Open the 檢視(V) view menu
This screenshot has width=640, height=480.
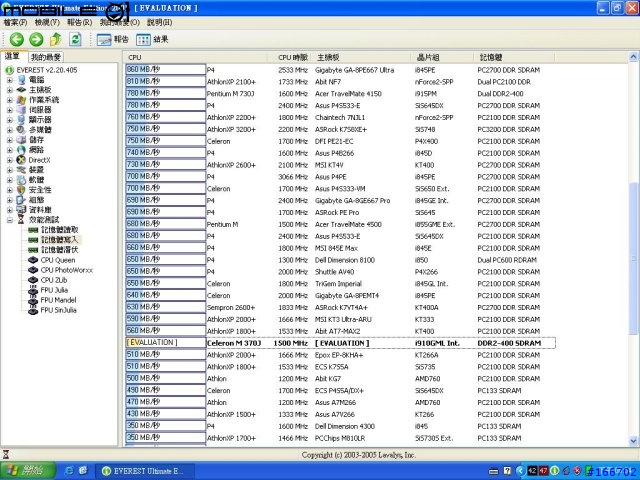tap(47, 22)
